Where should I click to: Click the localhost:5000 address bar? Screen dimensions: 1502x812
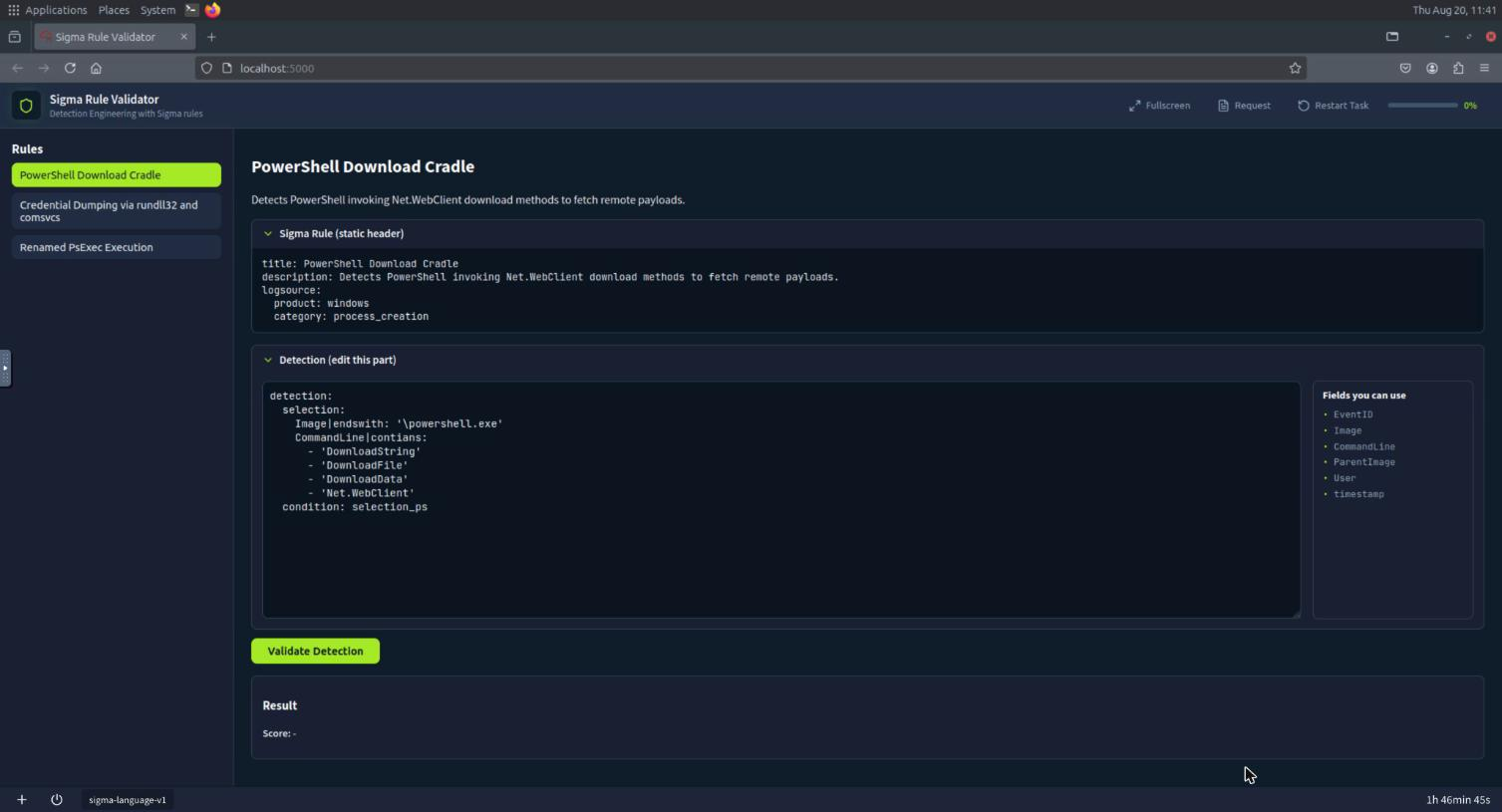coord(752,68)
